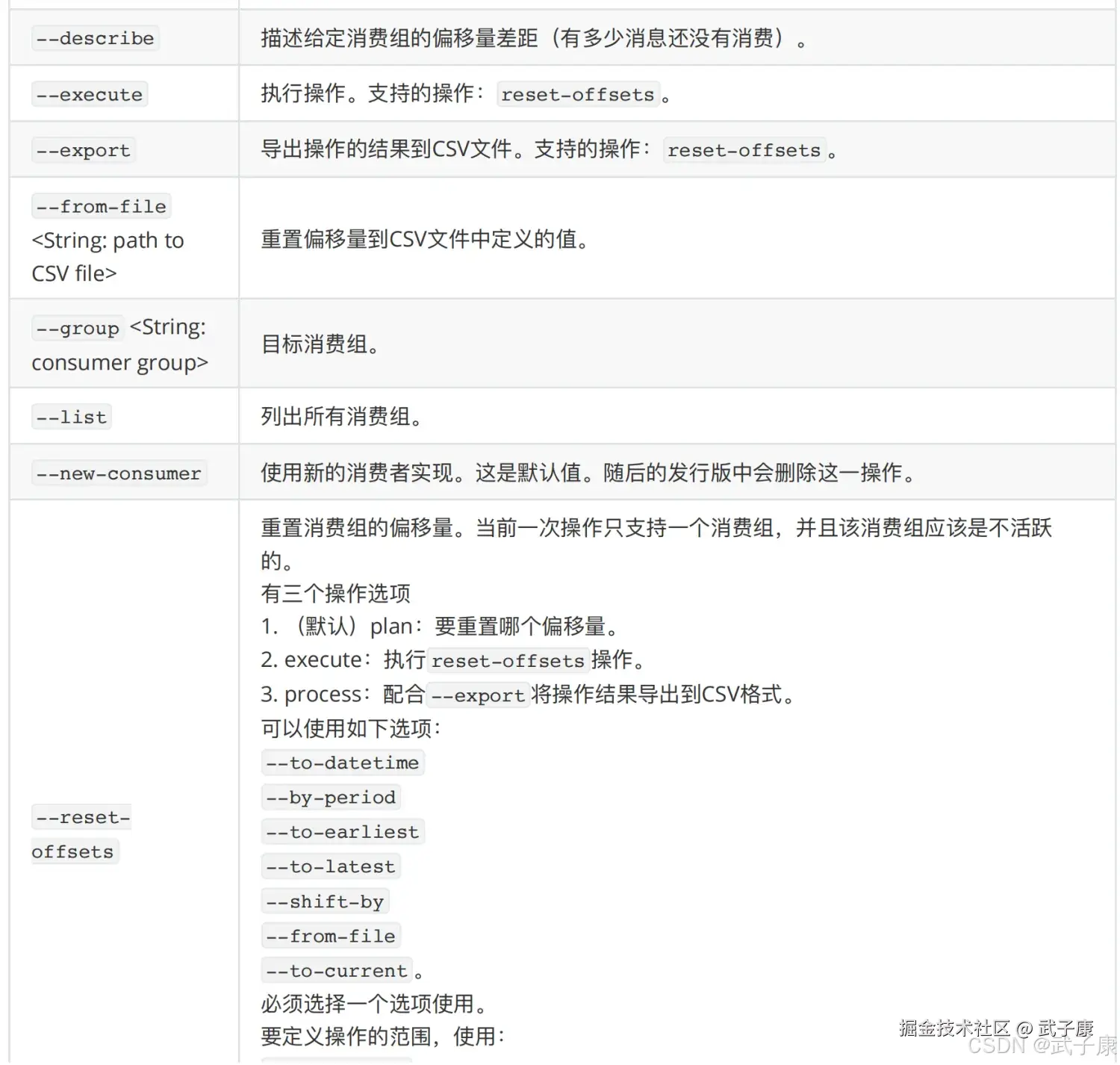Select the --shift-by suboption tag
The width and height of the screenshot is (1120, 1065).
tap(326, 901)
